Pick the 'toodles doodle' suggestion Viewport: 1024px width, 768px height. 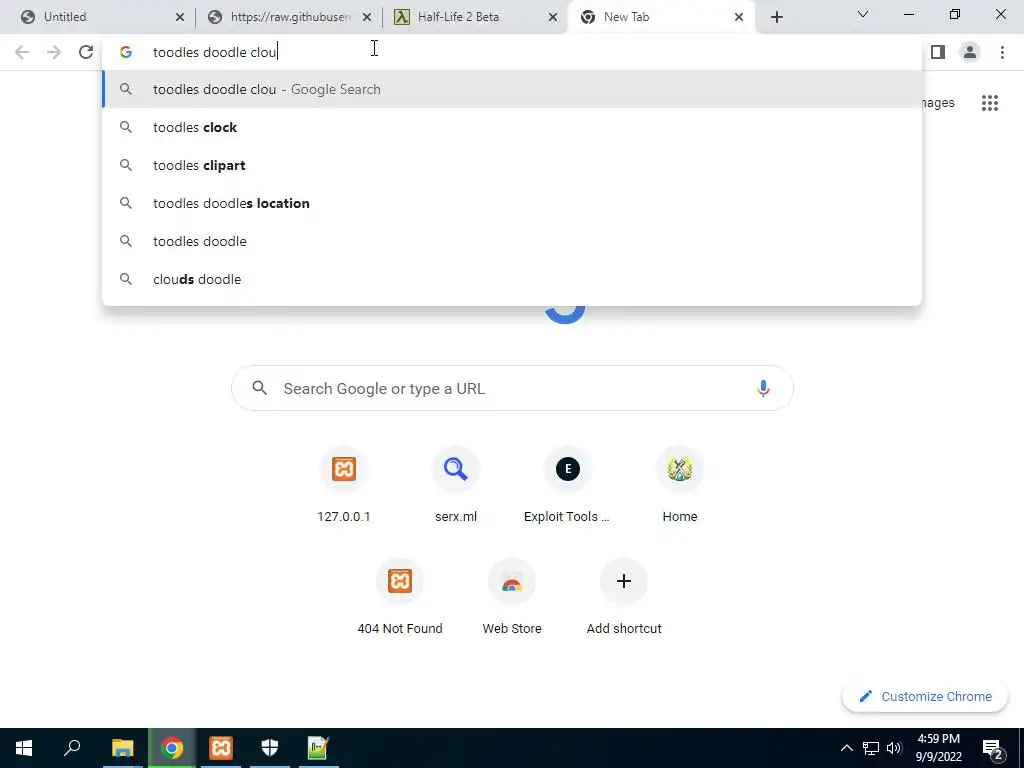click(512, 241)
